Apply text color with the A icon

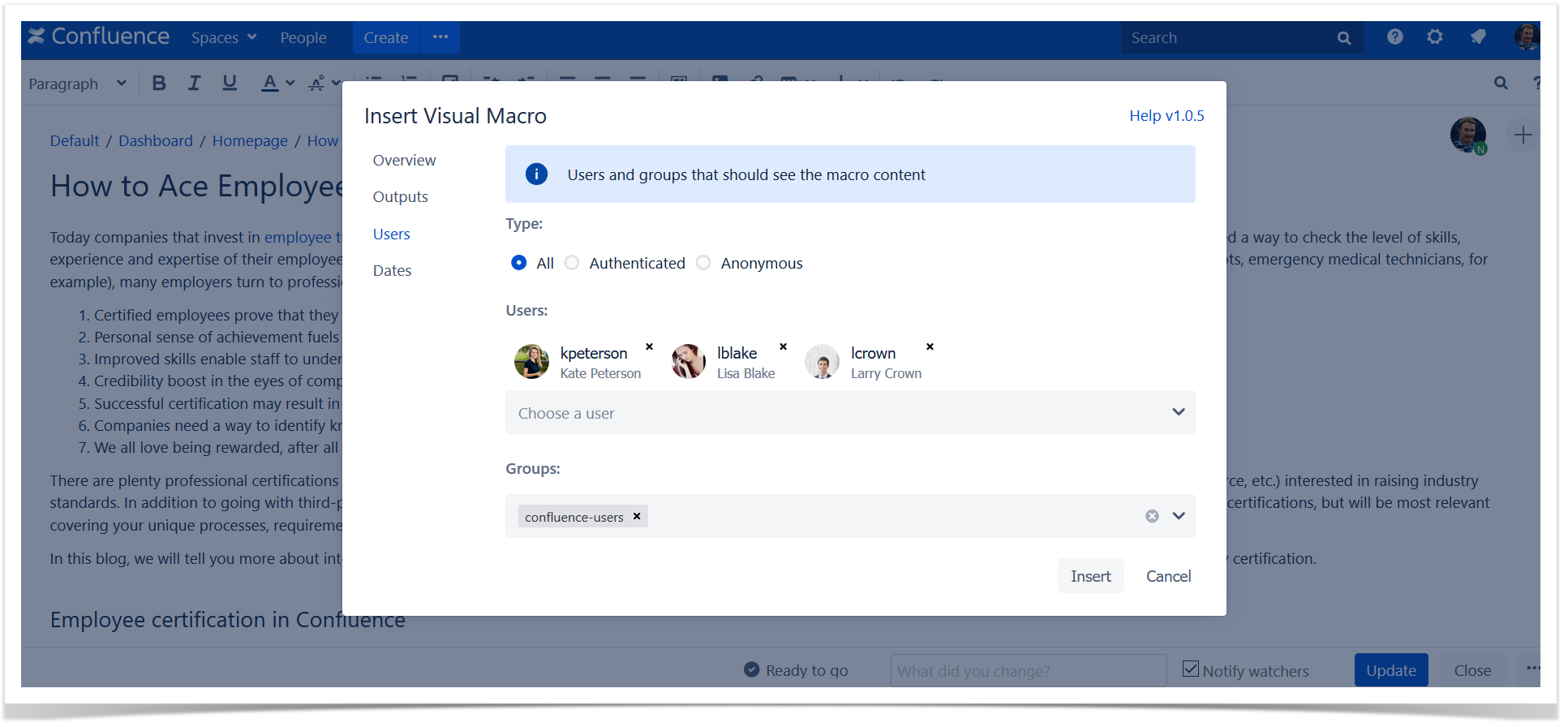(269, 83)
